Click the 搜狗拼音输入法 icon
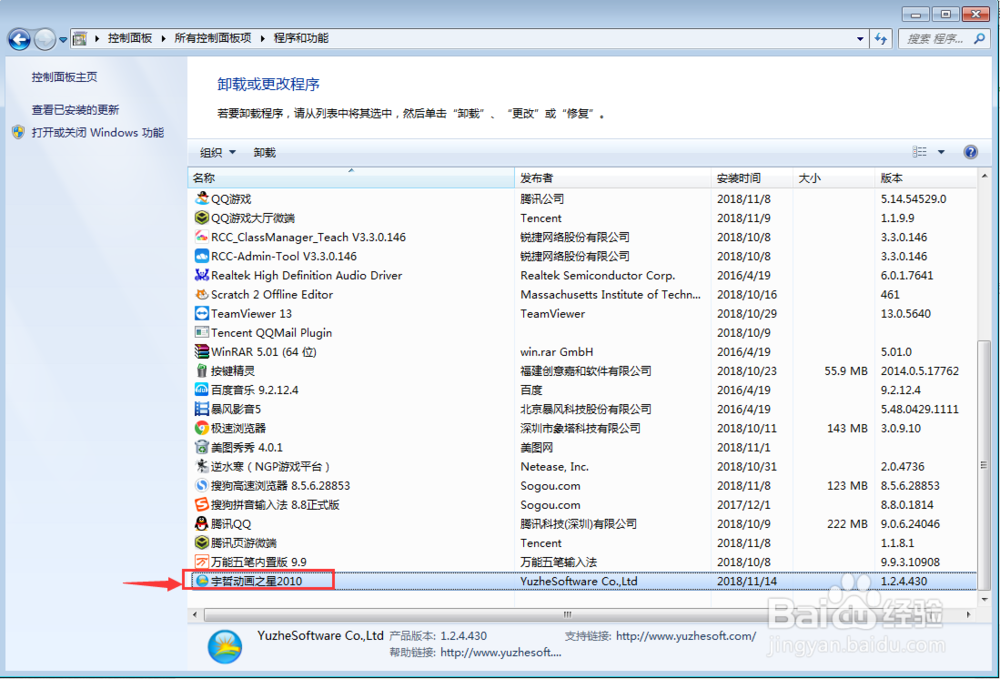This screenshot has width=1000, height=679. [x=202, y=504]
